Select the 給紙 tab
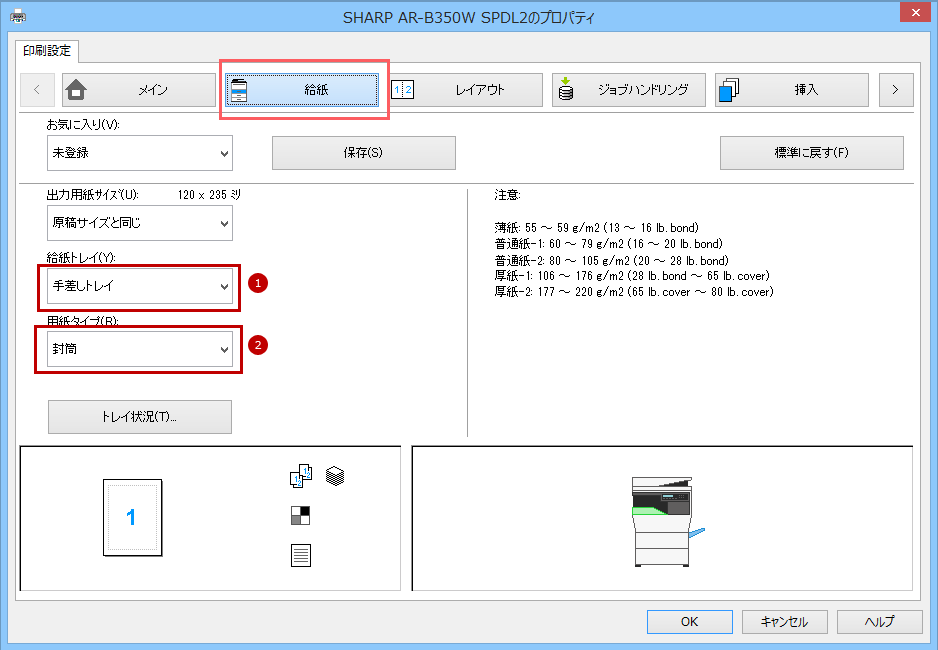 302,90
